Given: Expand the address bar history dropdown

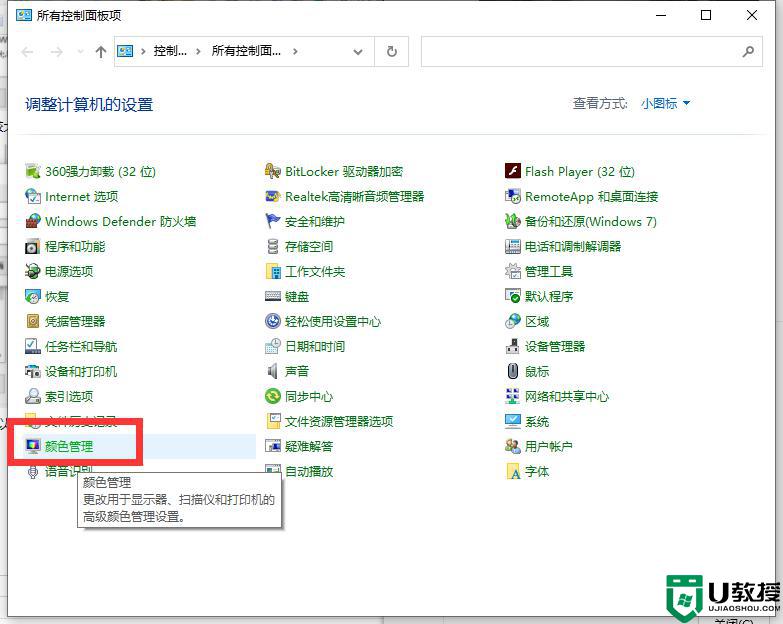Looking at the screenshot, I should tap(358, 51).
